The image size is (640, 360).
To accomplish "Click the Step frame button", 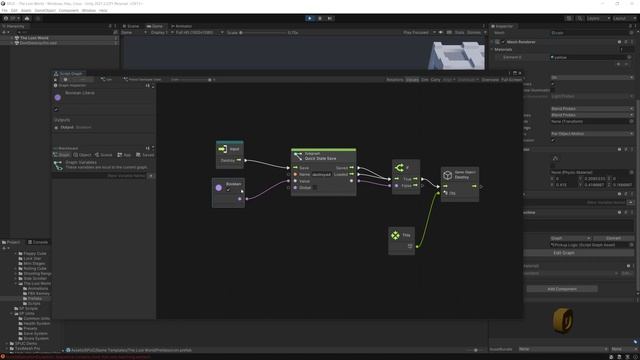I will pos(330,18).
